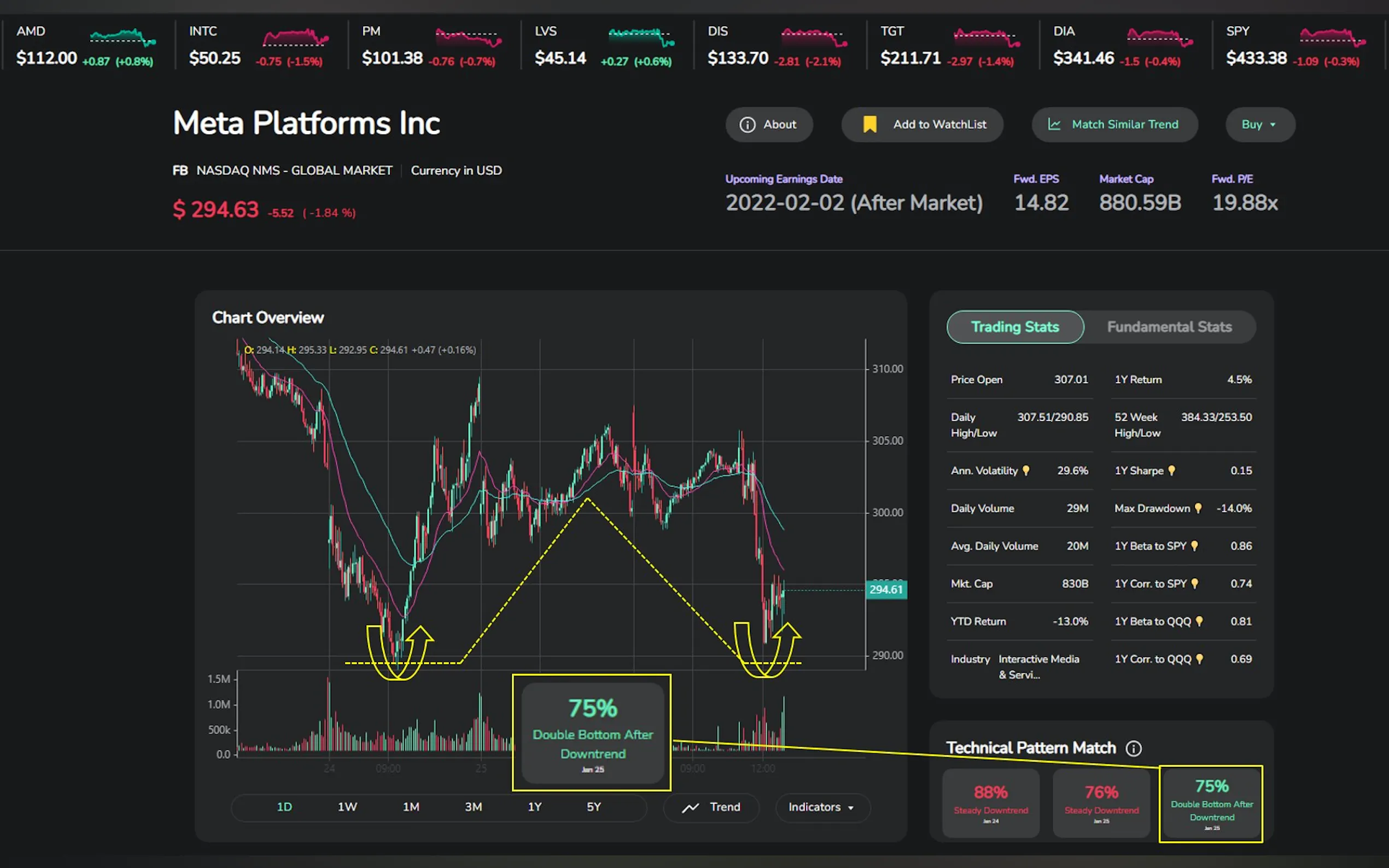Click the Max Drawdown lightbulb hint icon
The height and width of the screenshot is (868, 1389).
pyautogui.click(x=1198, y=508)
